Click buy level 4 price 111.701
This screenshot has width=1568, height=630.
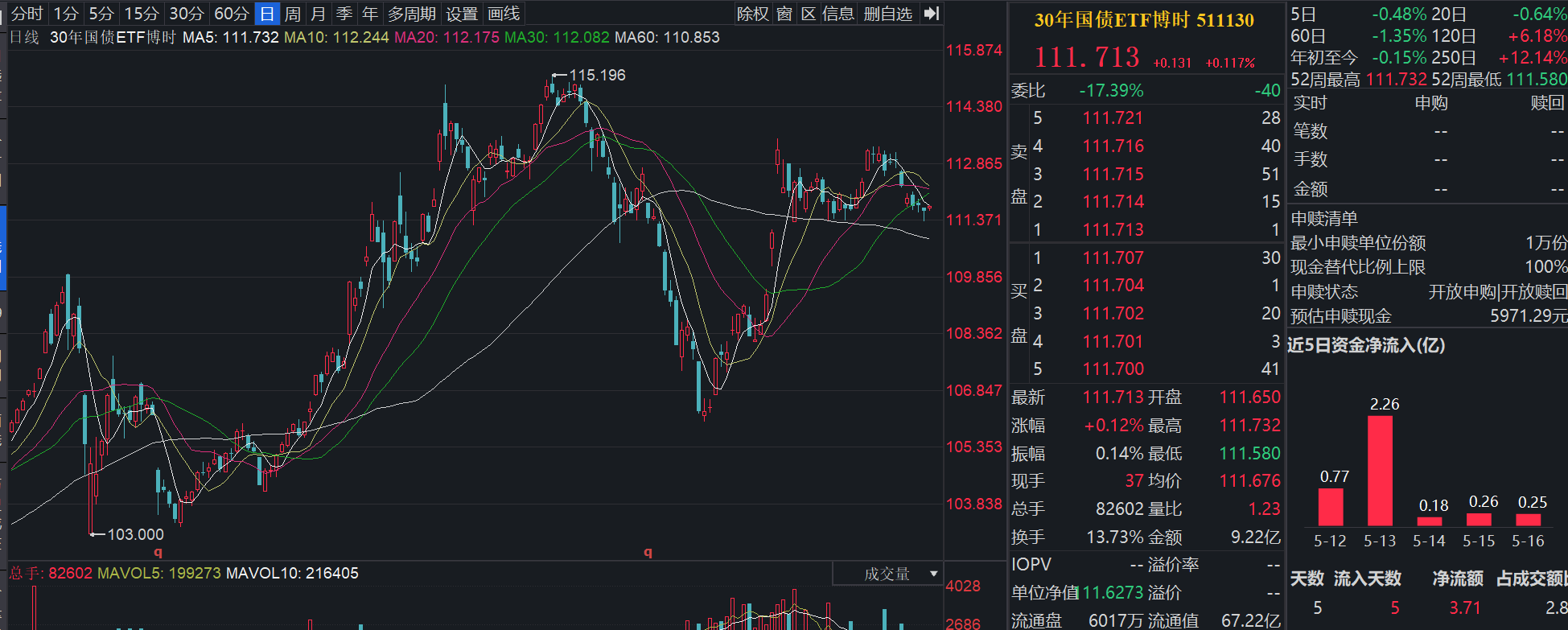click(x=1113, y=342)
